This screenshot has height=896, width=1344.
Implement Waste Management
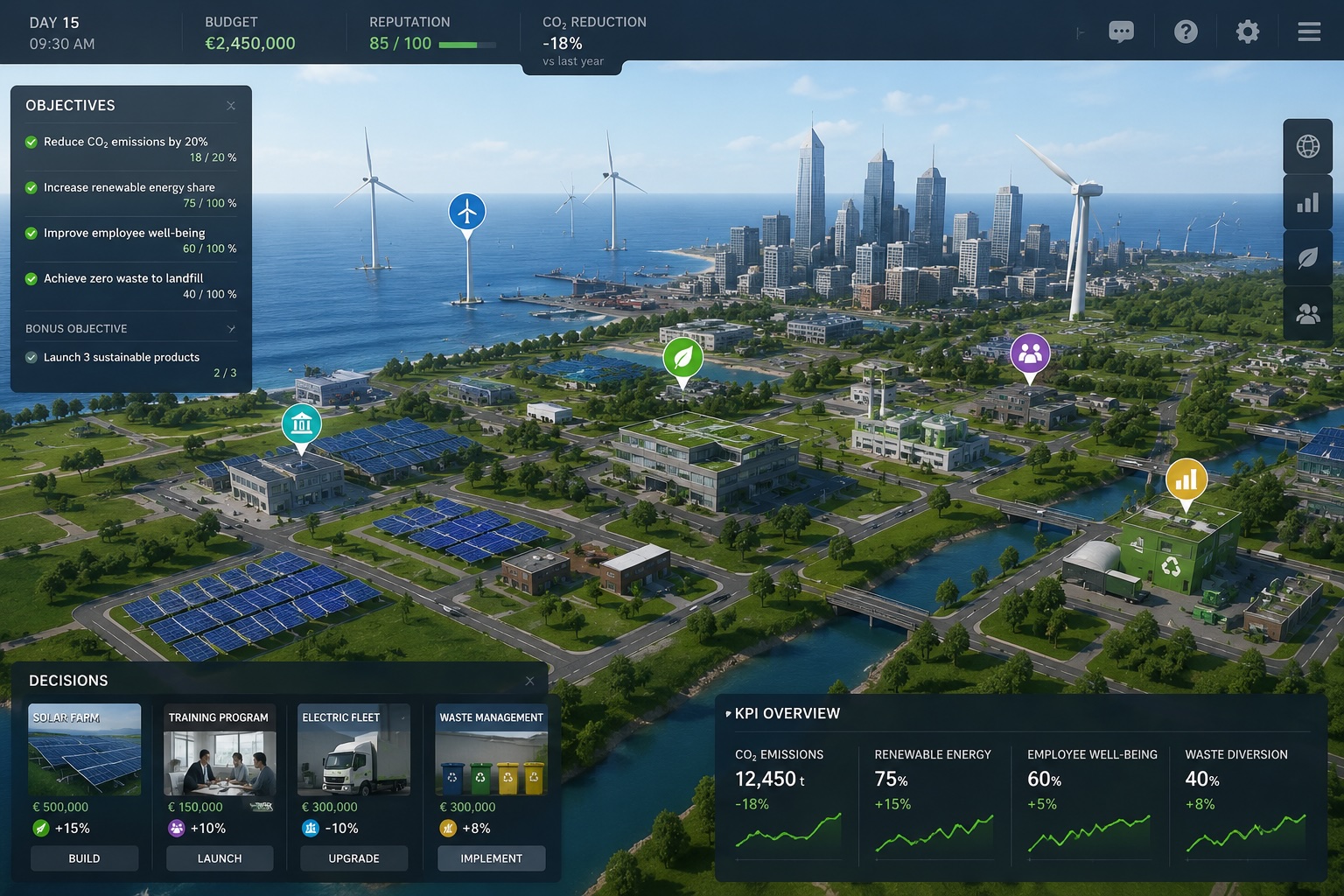click(x=491, y=858)
